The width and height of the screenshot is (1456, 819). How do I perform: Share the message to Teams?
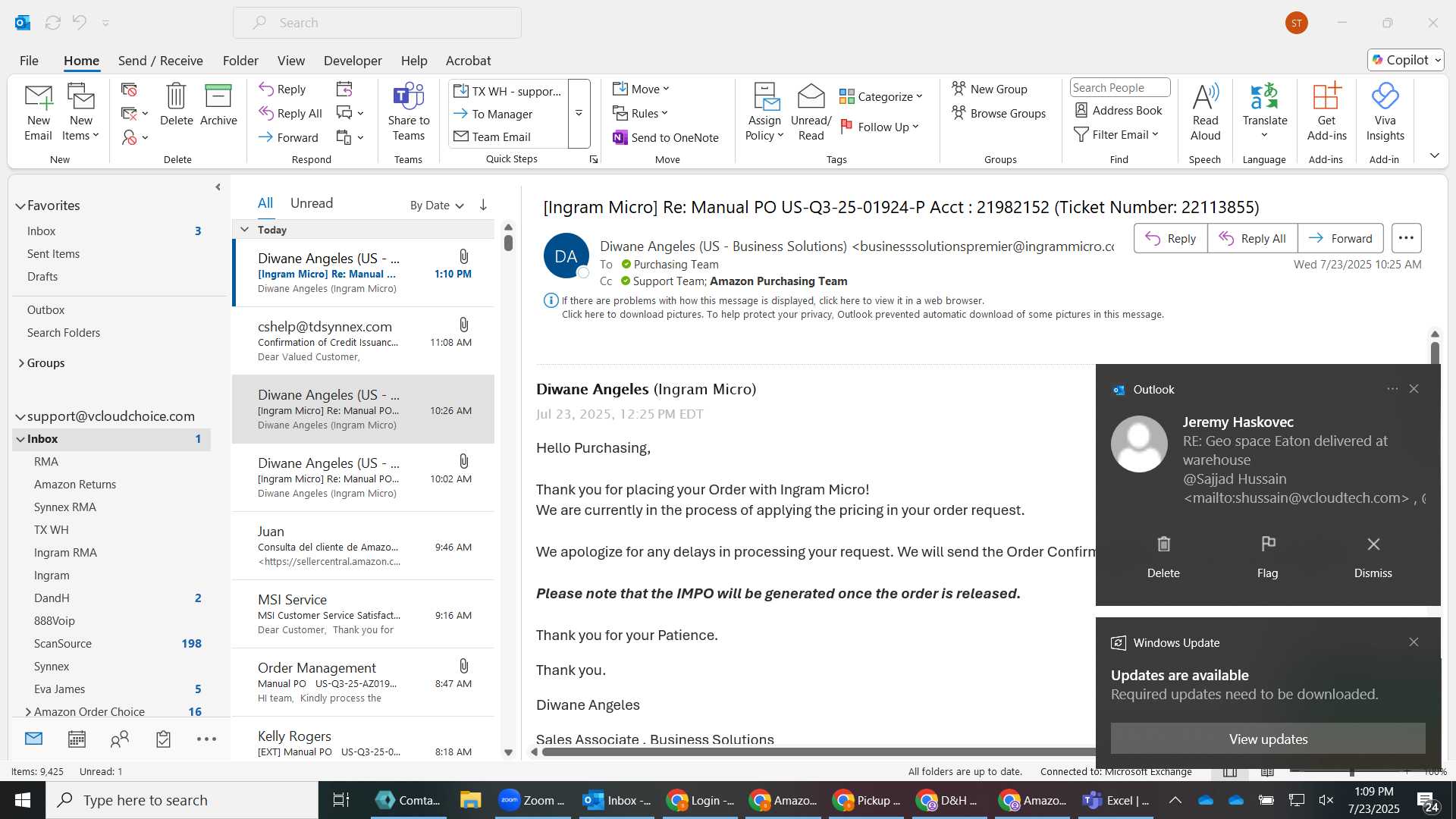tap(408, 112)
